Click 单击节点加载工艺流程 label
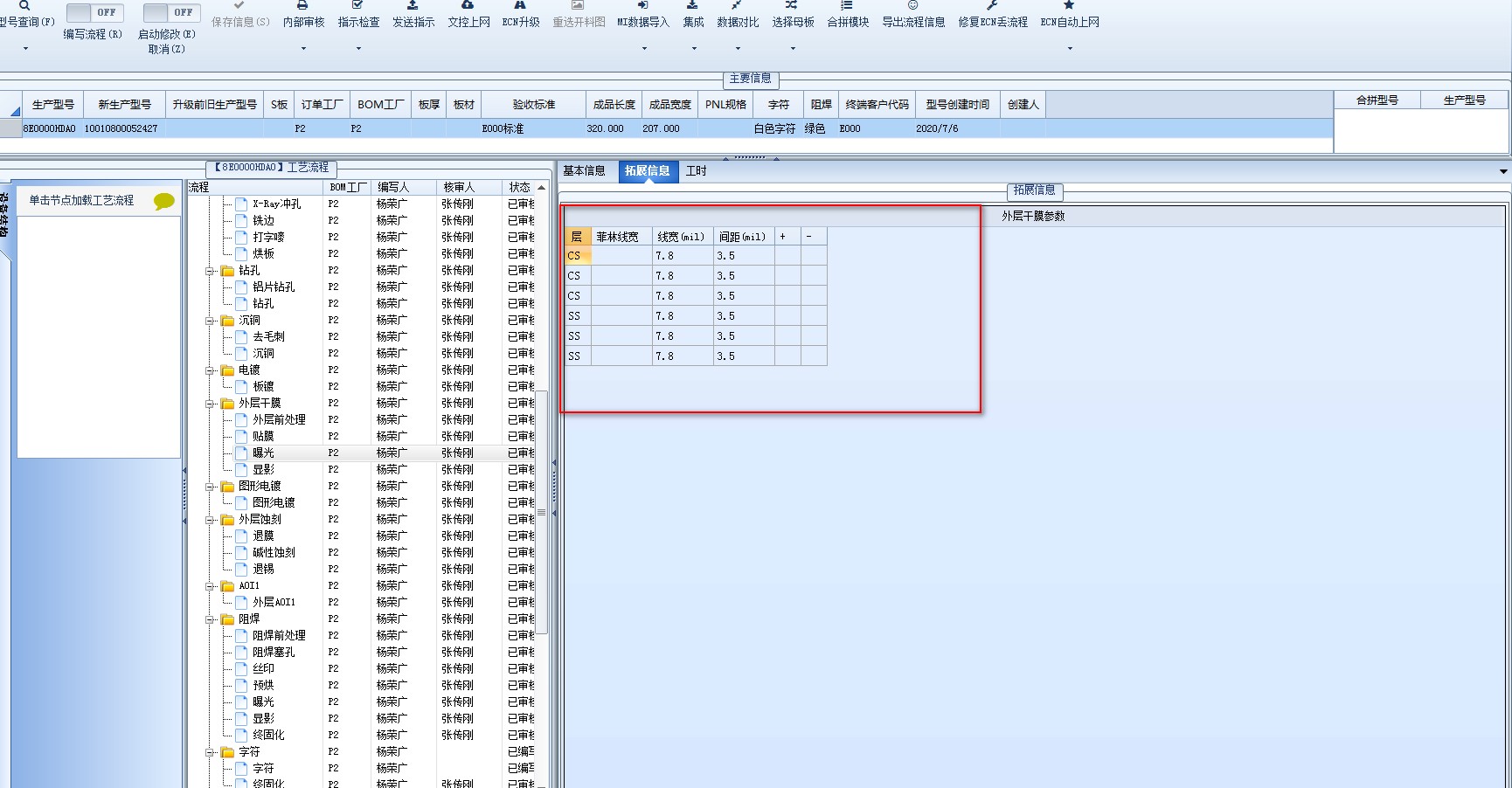This screenshot has width=1512, height=788. 81,201
